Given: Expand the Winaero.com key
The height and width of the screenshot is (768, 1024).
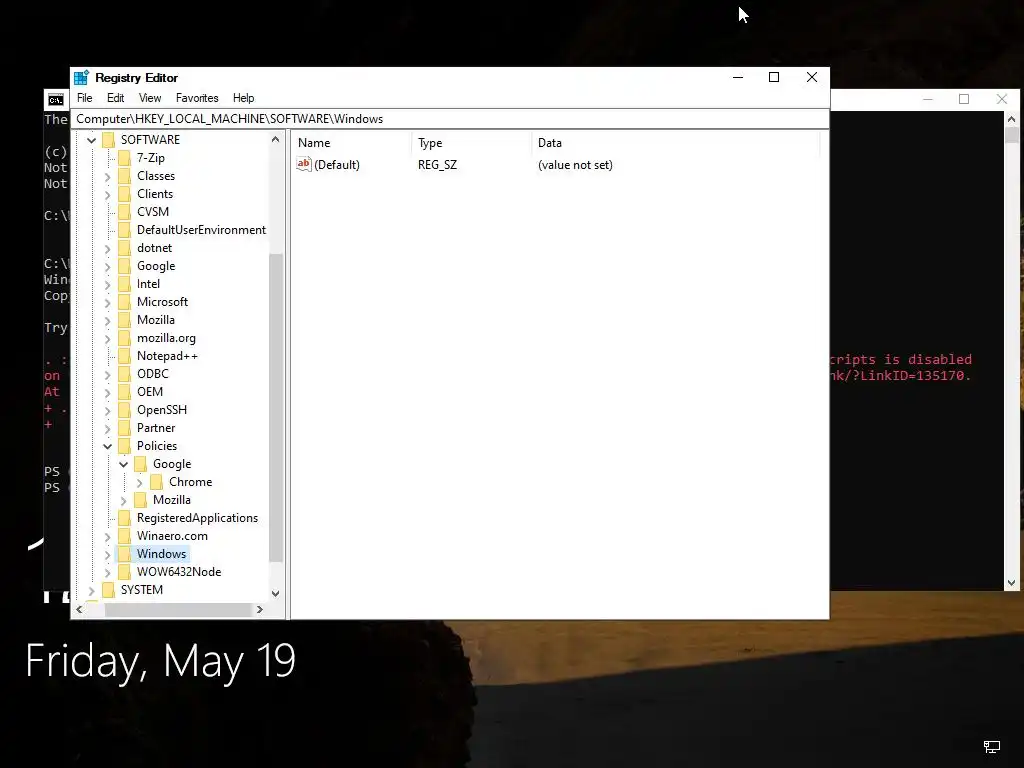Looking at the screenshot, I should click(108, 536).
